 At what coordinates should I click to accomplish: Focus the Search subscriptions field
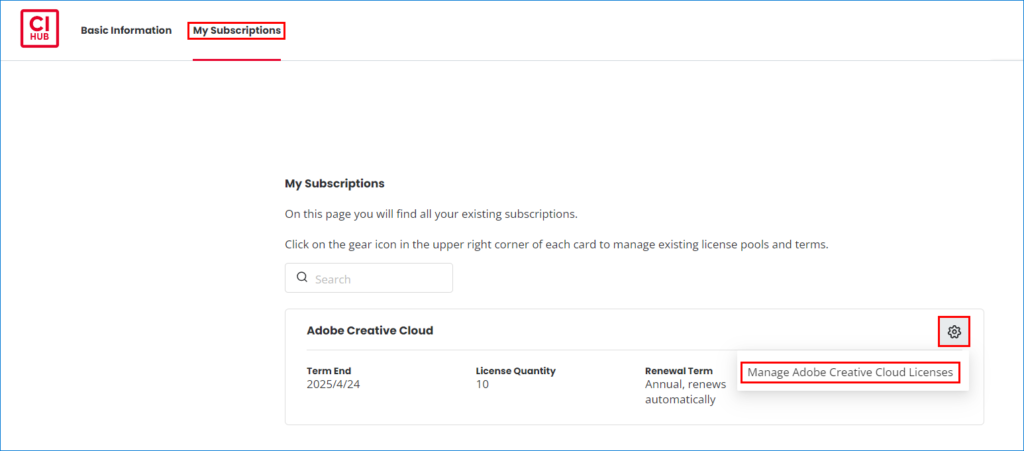pos(369,278)
